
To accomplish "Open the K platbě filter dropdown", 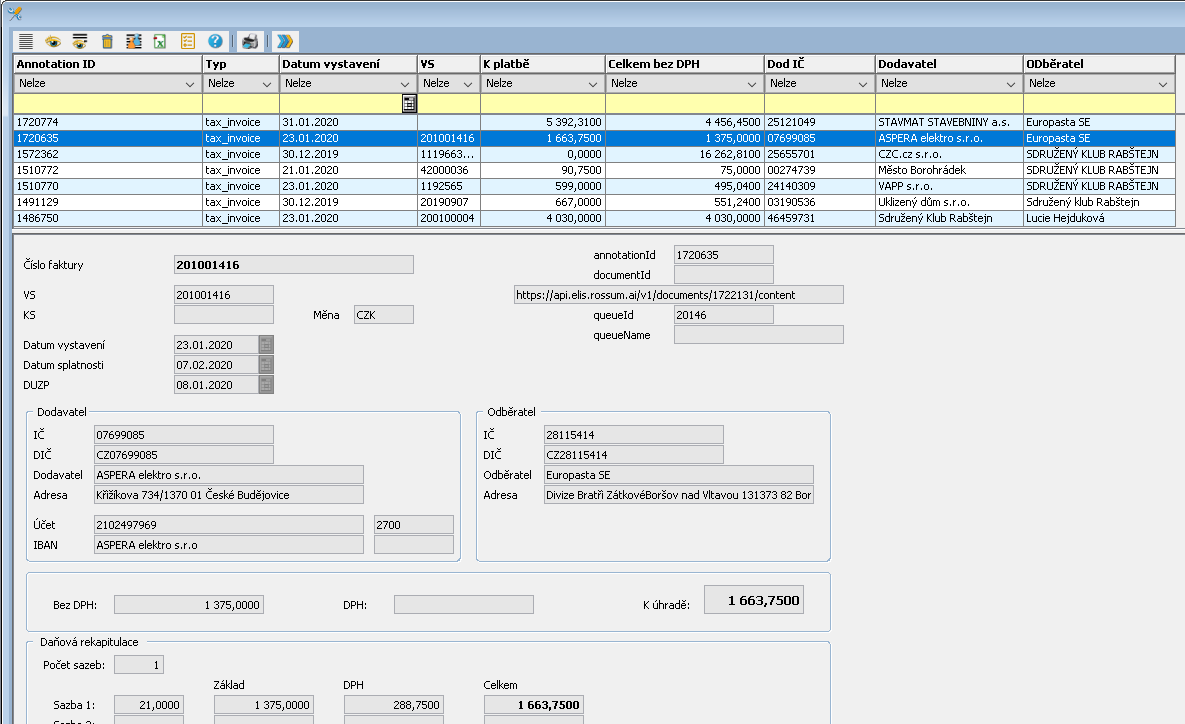I will click(x=593, y=84).
